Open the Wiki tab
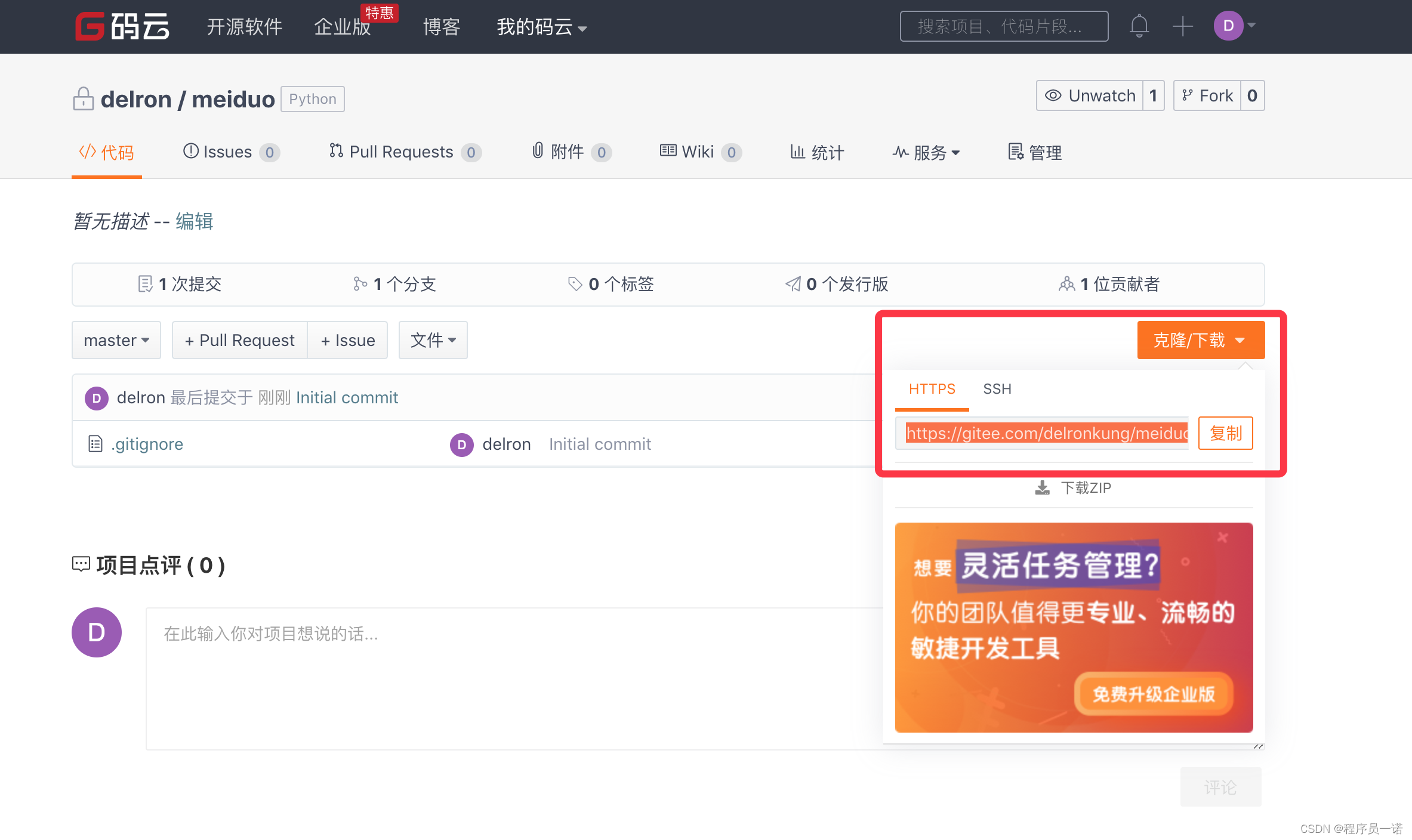This screenshot has width=1412, height=840. [701, 152]
